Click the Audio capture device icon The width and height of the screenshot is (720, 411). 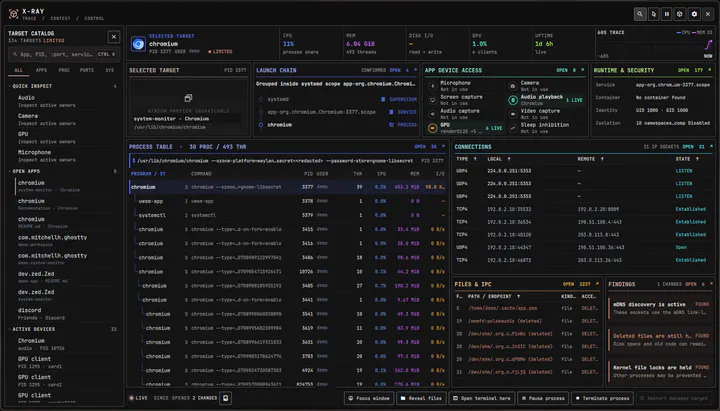[432, 114]
